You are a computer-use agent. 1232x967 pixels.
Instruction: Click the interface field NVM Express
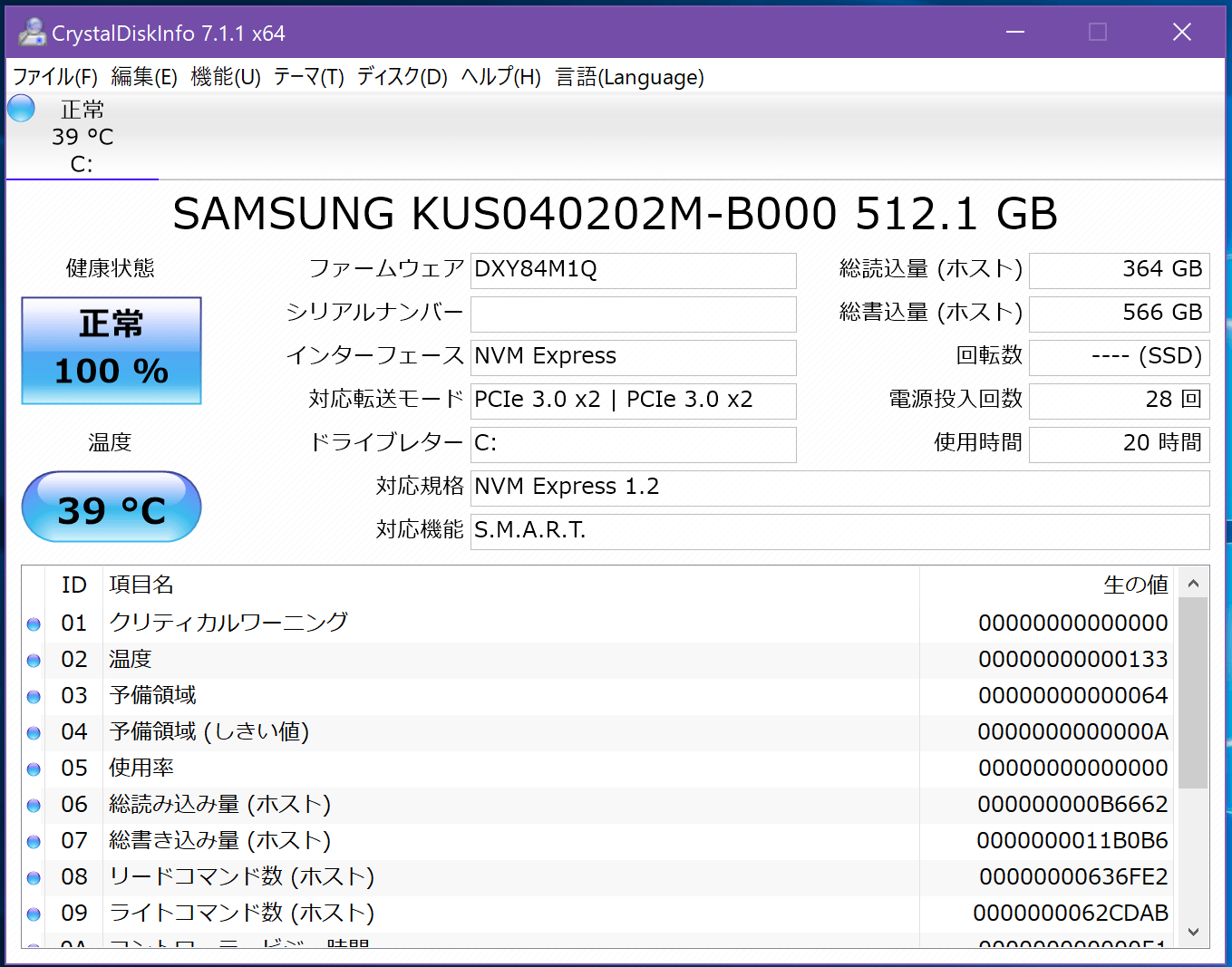[x=634, y=357]
